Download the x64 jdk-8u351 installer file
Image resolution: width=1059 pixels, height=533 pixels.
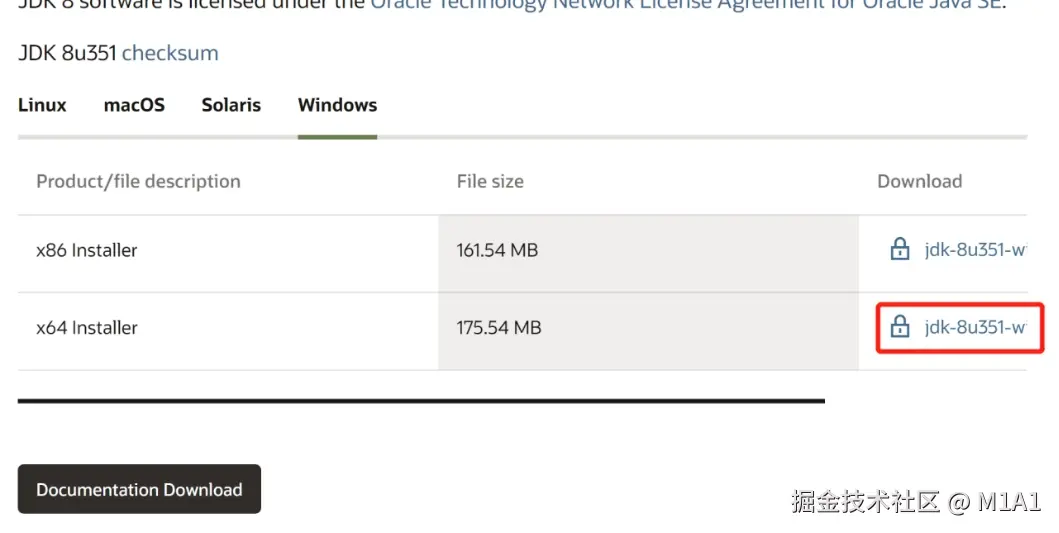pos(975,327)
